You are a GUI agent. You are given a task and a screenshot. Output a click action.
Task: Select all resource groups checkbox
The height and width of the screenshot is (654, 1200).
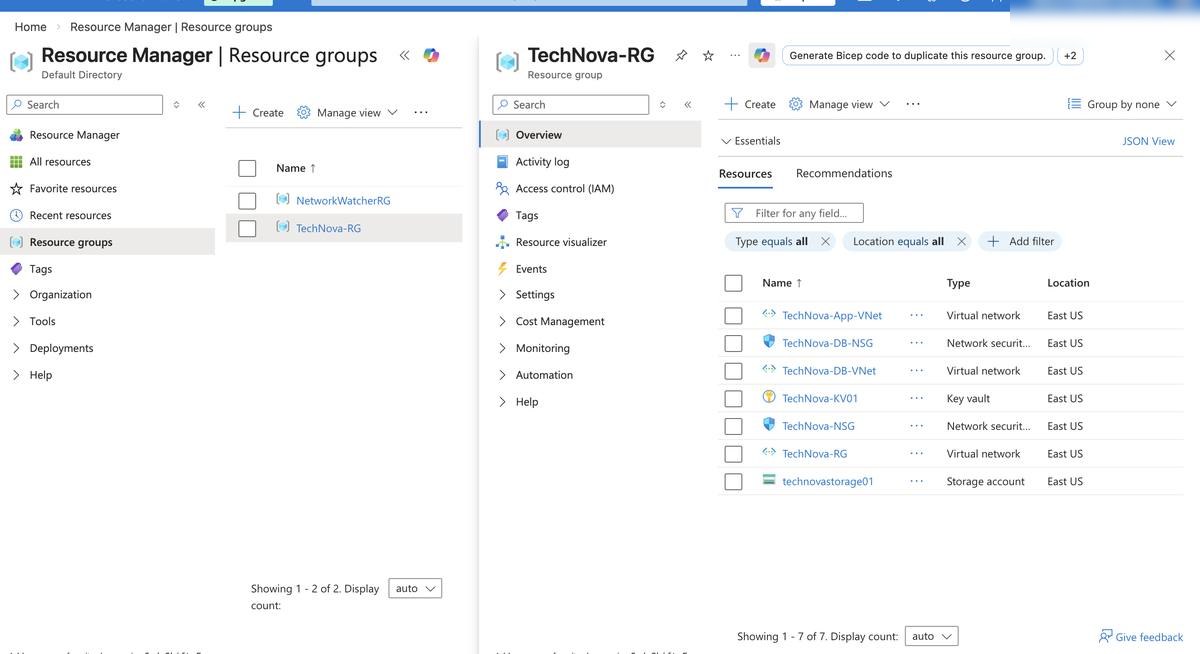[247, 168]
